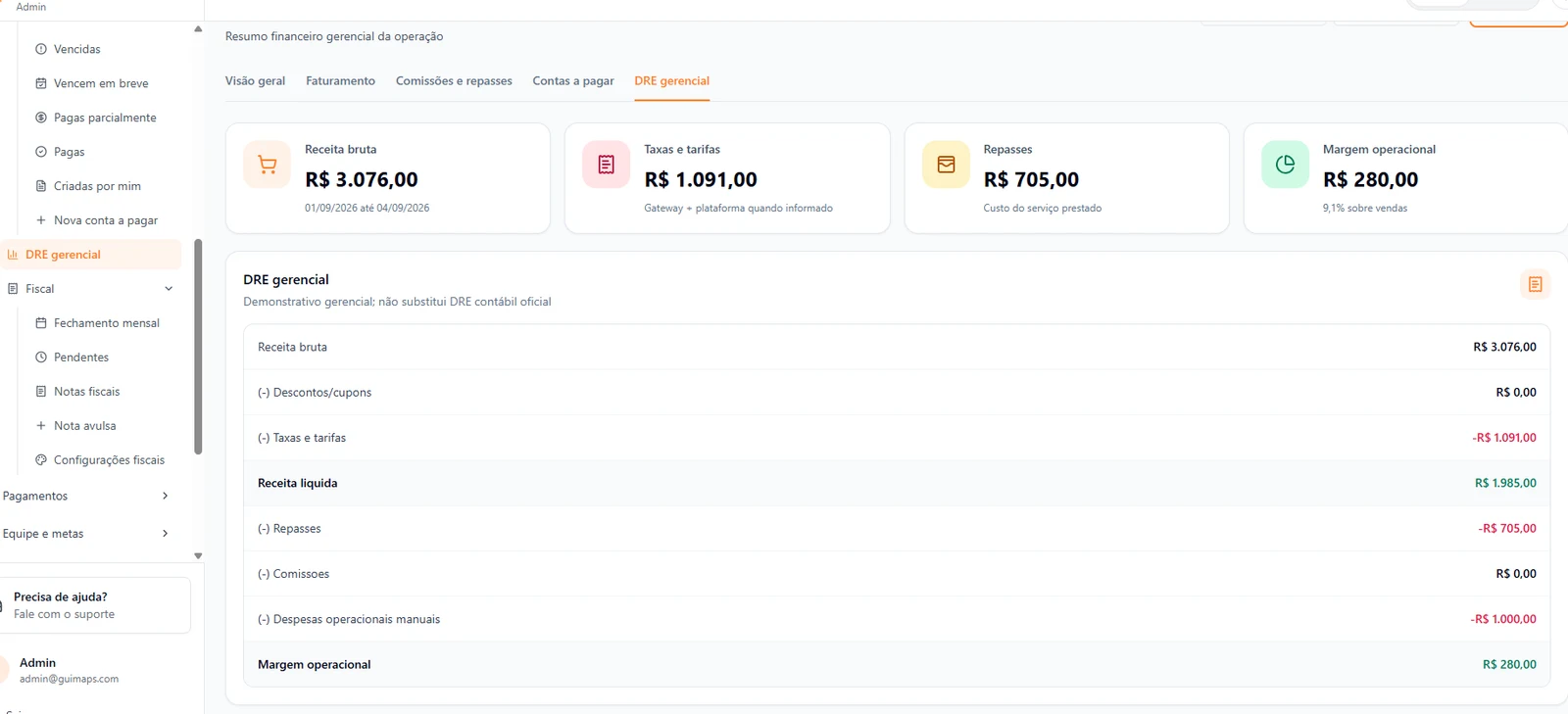This screenshot has width=1568, height=714.
Task: Collapse the Fiscal section chevron
Action: pos(169,289)
